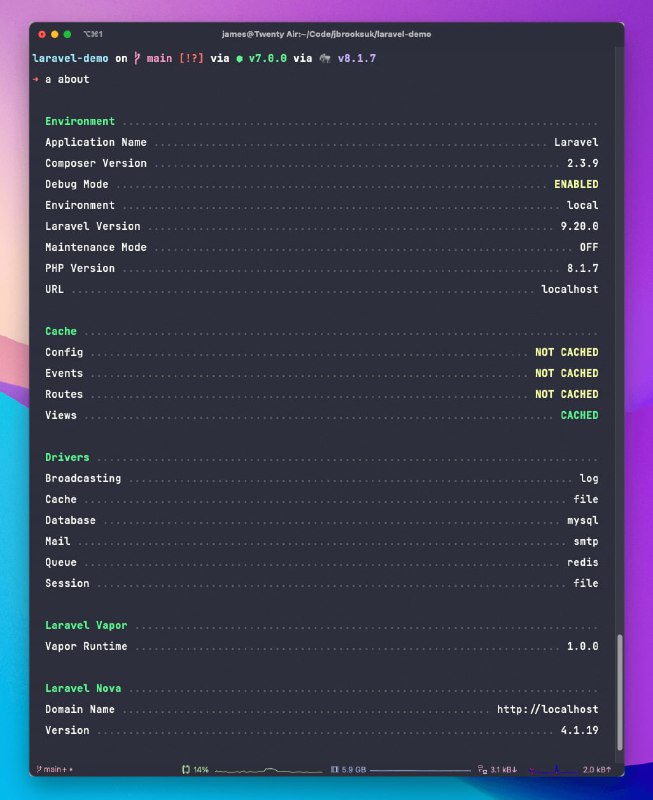This screenshot has height=800, width=653.
Task: Click the terminal scrollbar thumb
Action: [620, 692]
